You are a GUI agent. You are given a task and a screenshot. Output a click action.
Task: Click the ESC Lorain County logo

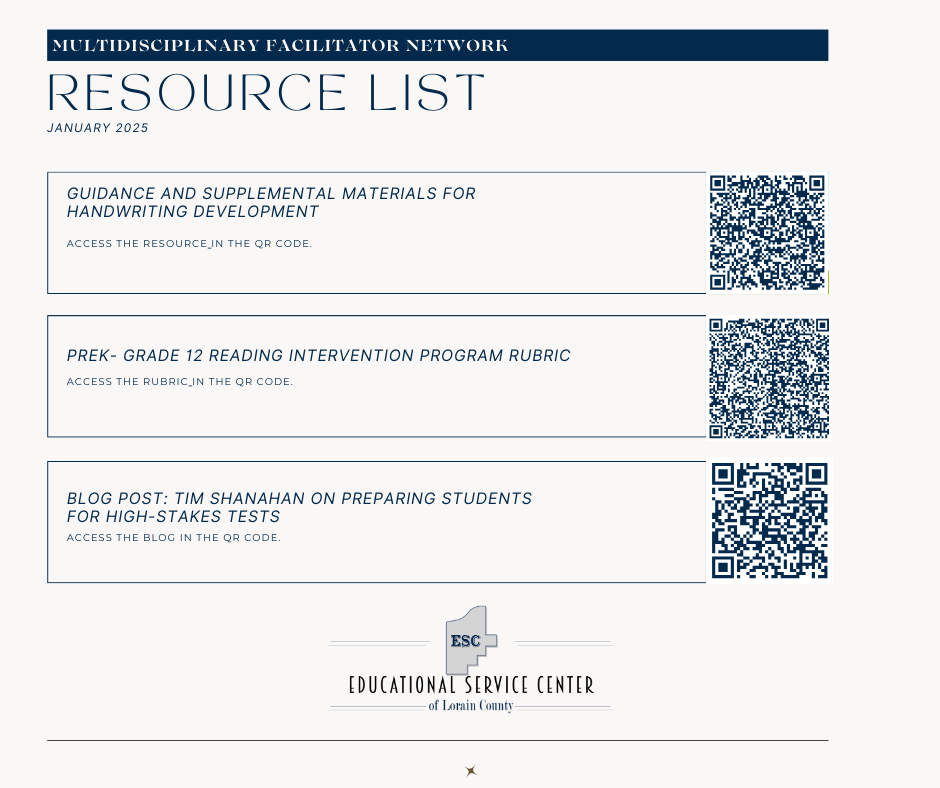[471, 659]
